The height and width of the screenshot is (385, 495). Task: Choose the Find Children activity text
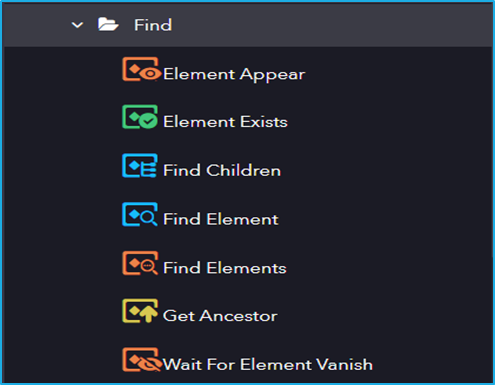click(222, 170)
